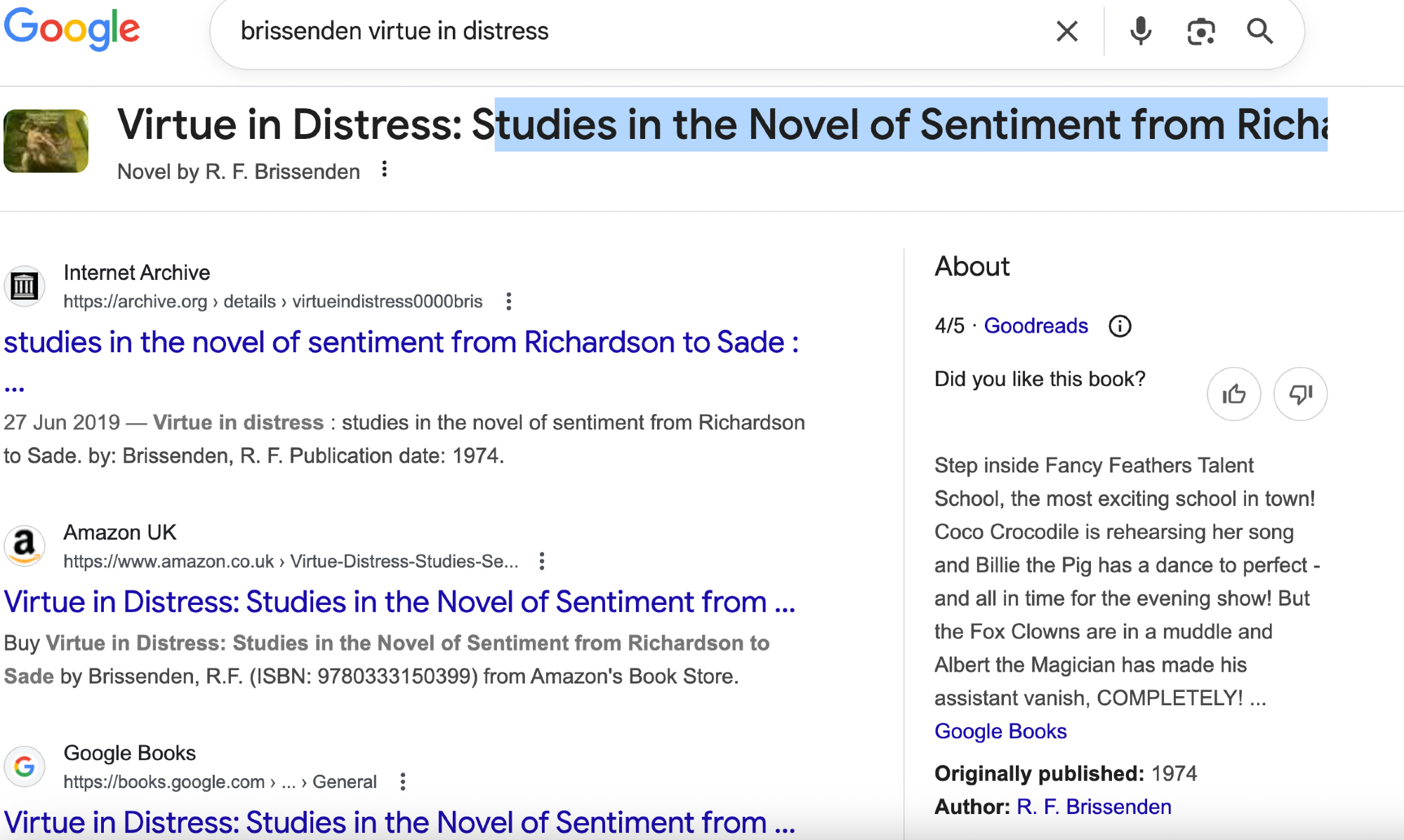Open more options beside Novel by R. F. Brissenden

(384, 170)
